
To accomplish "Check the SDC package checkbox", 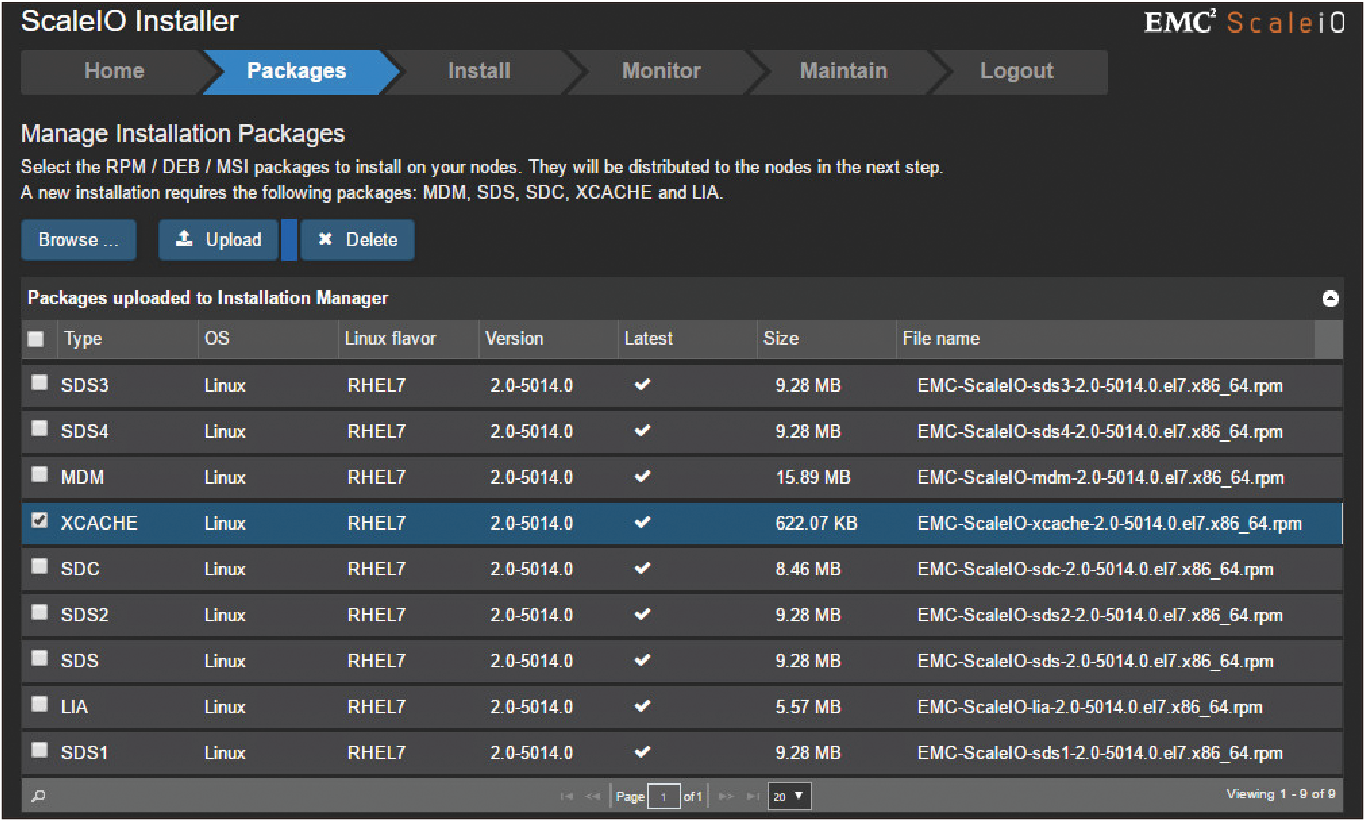I will [39, 566].
